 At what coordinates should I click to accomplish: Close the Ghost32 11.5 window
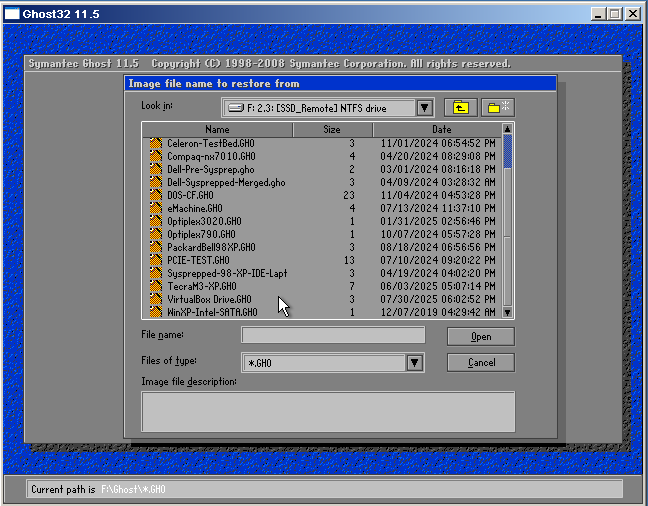(633, 14)
